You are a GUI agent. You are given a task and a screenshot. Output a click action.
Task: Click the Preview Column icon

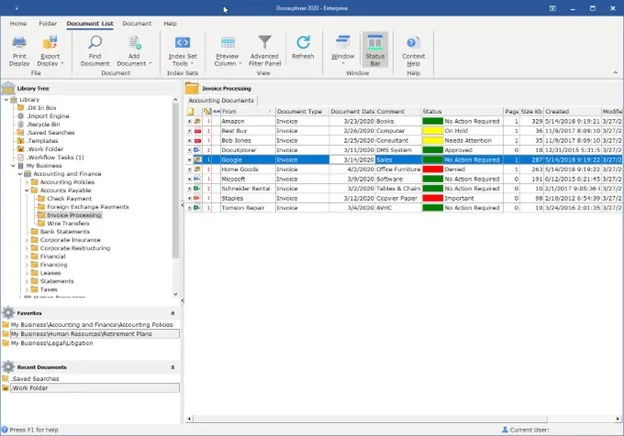click(x=228, y=43)
